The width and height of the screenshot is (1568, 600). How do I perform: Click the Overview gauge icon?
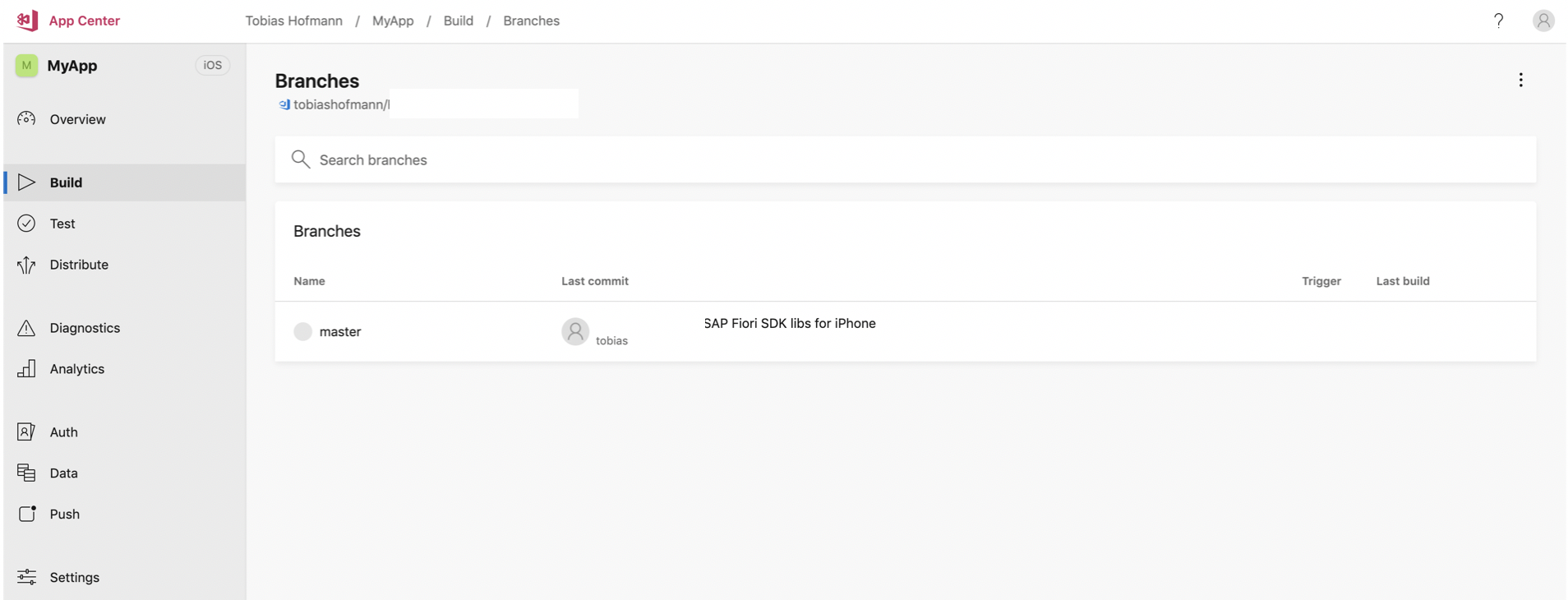coord(26,119)
